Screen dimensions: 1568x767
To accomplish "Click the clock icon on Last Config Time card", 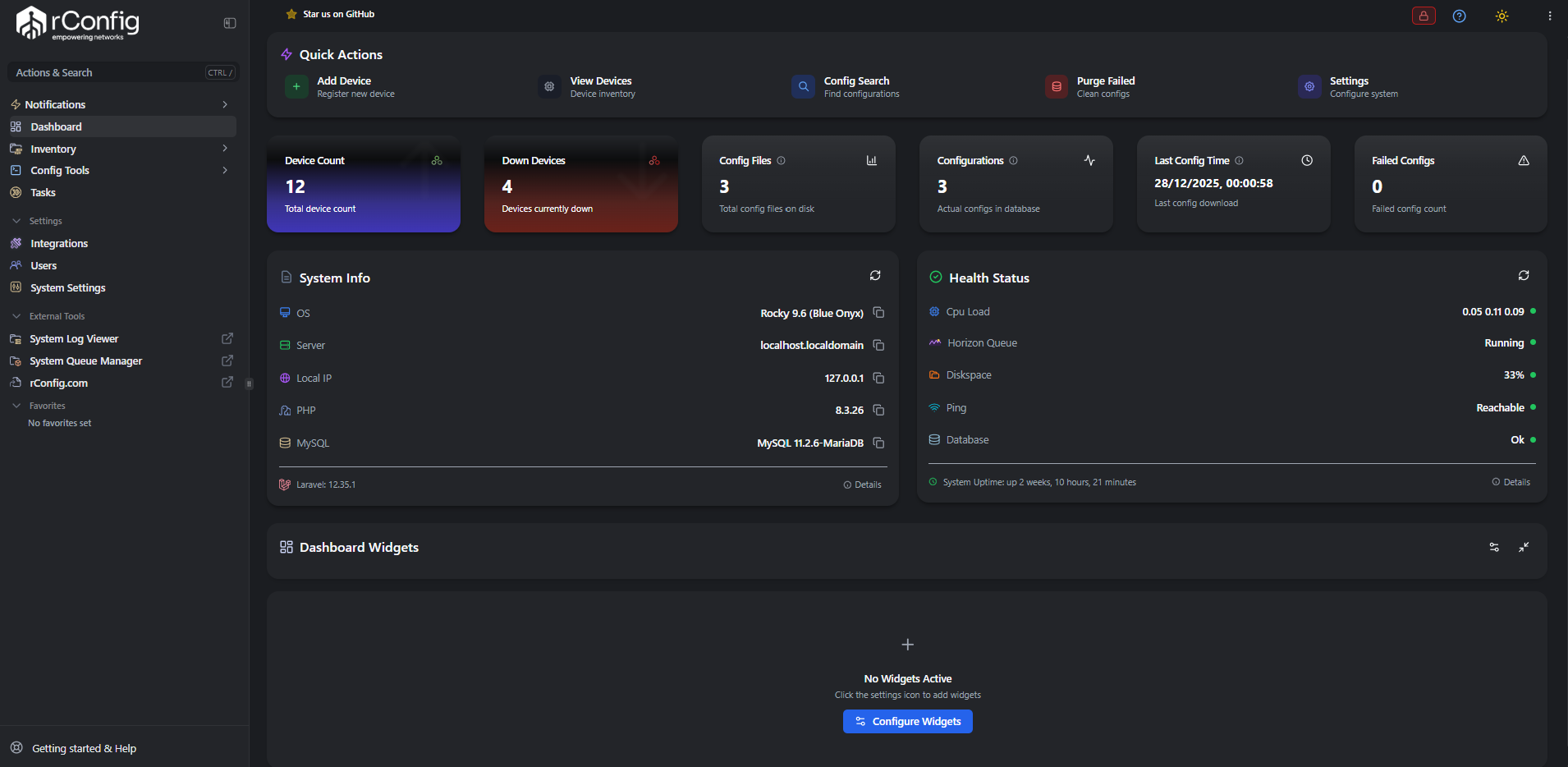I will pyautogui.click(x=1307, y=161).
